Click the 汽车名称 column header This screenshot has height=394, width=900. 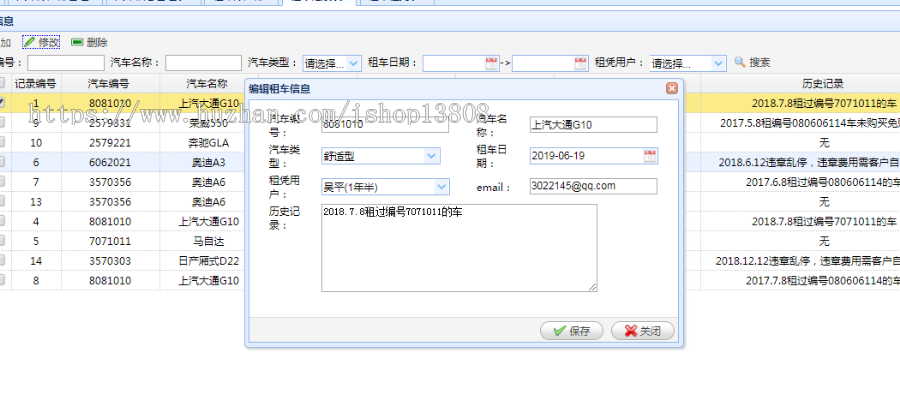coord(208,83)
